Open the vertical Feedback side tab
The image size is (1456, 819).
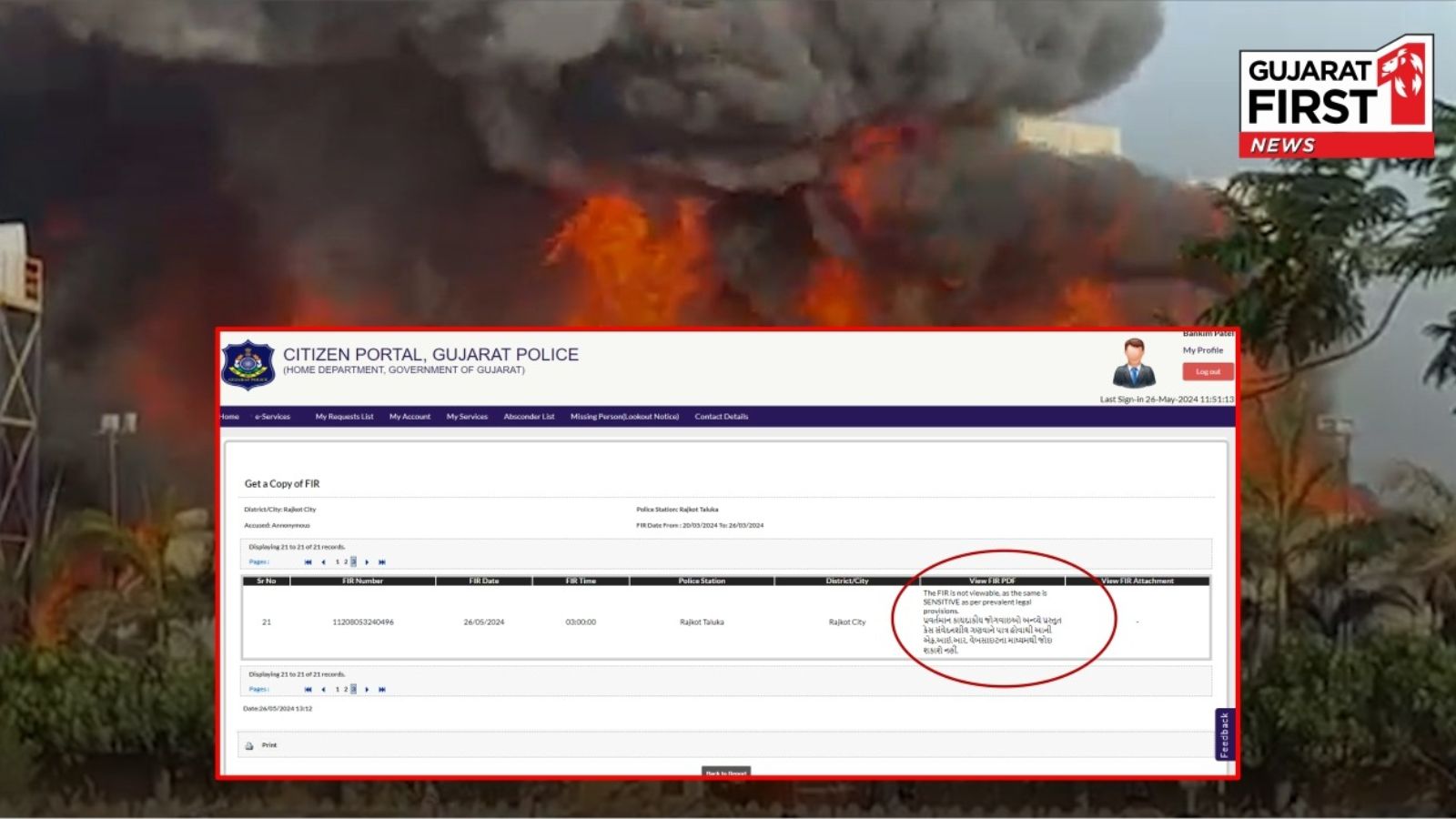pos(1224,734)
